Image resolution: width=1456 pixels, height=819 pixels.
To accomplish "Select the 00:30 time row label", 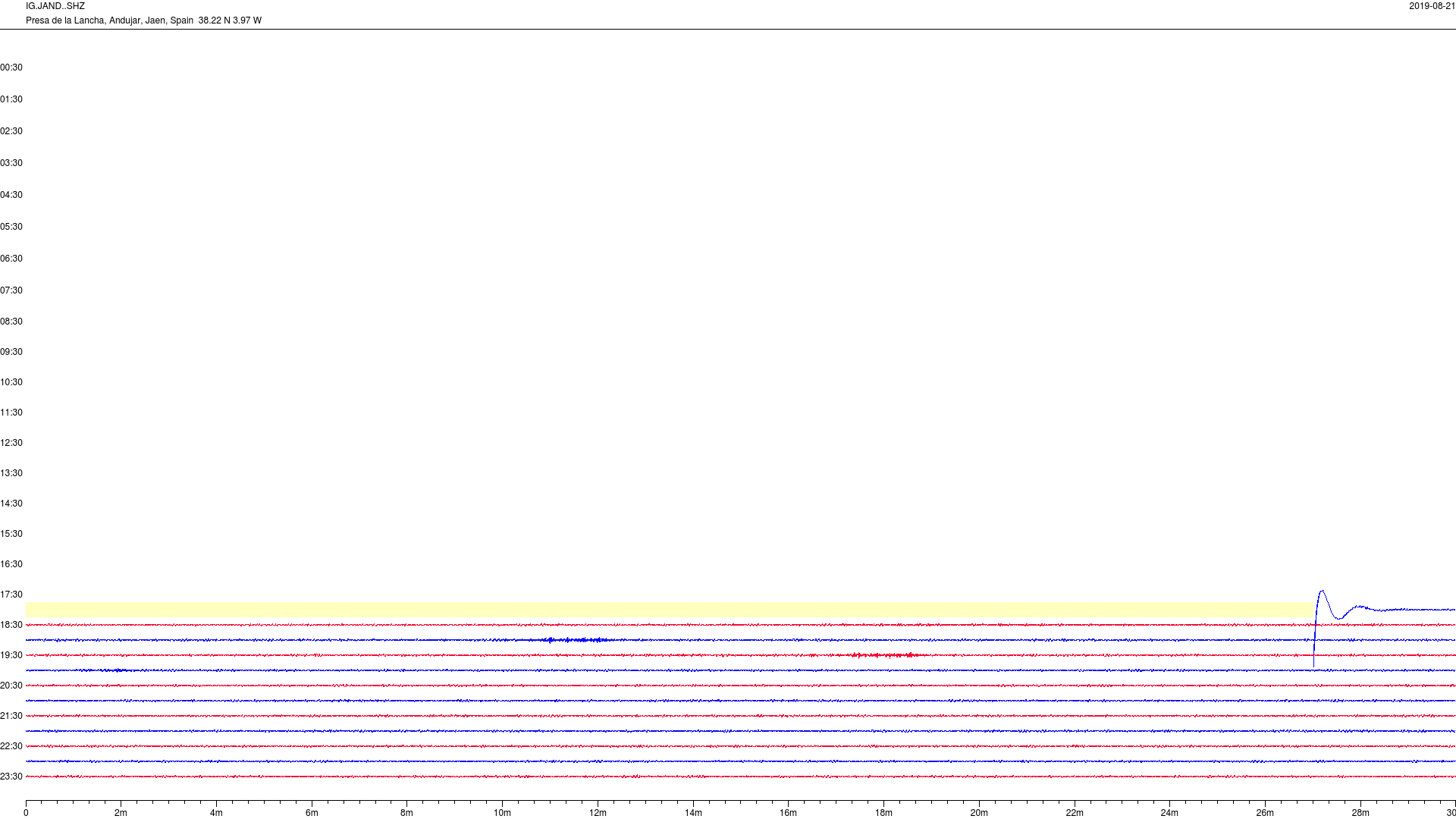I will tap(11, 67).
